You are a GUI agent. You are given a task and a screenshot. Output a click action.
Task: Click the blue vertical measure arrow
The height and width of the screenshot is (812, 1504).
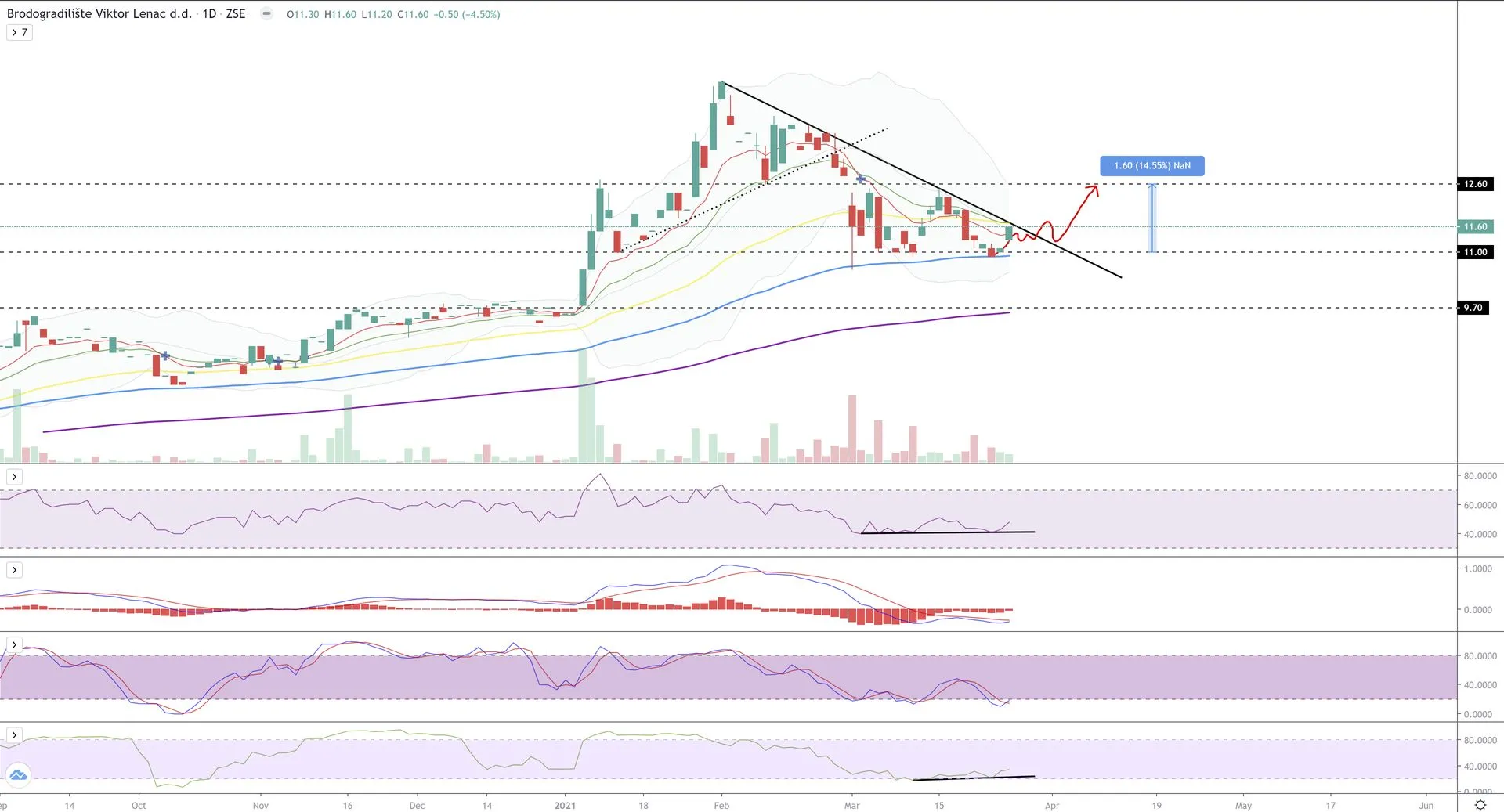pyautogui.click(x=1151, y=218)
